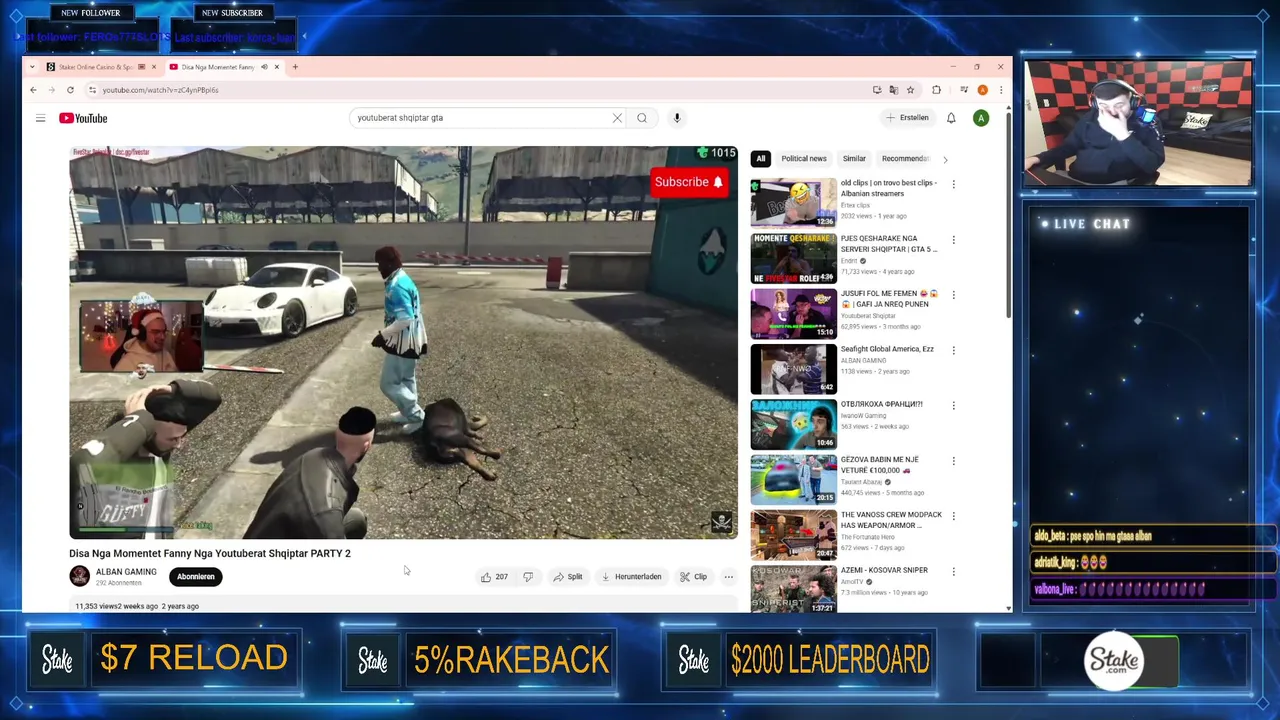Go back in the browser
The width and height of the screenshot is (1280, 720).
point(33,90)
